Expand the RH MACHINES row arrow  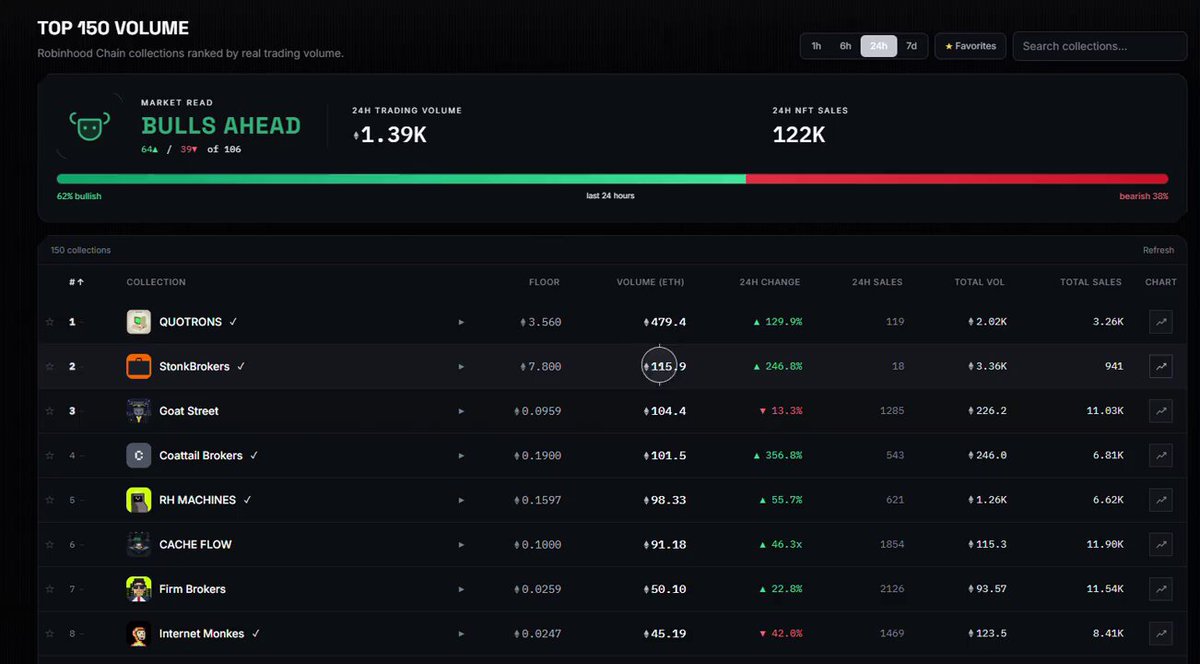click(x=461, y=500)
